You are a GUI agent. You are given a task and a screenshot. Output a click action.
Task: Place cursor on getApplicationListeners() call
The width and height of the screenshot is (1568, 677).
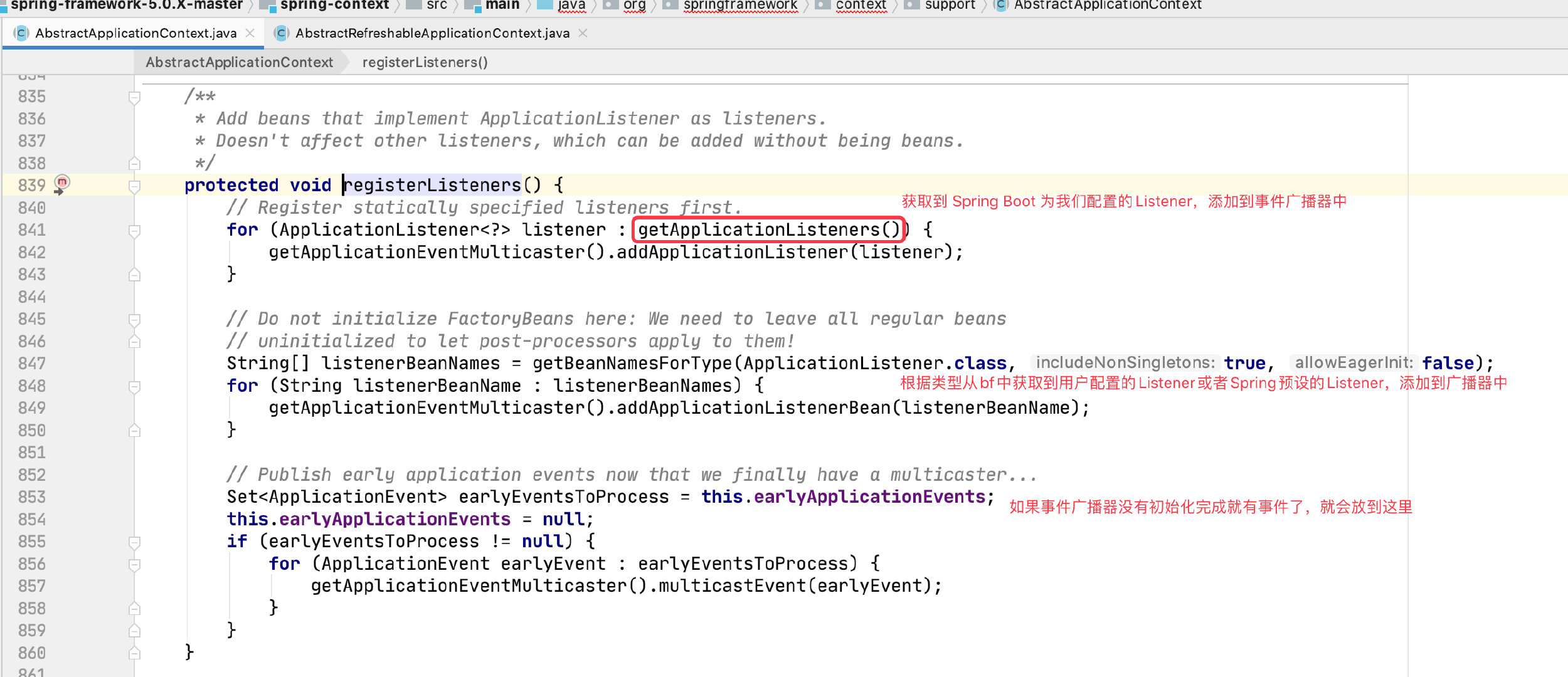tap(769, 230)
